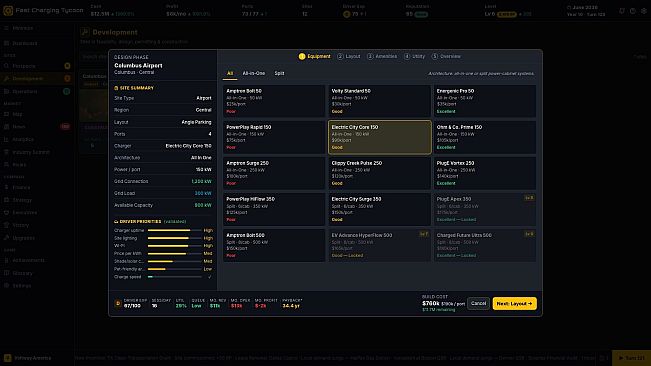Click the Charger uptime priority bar
651x366 pixels.
pos(175,230)
